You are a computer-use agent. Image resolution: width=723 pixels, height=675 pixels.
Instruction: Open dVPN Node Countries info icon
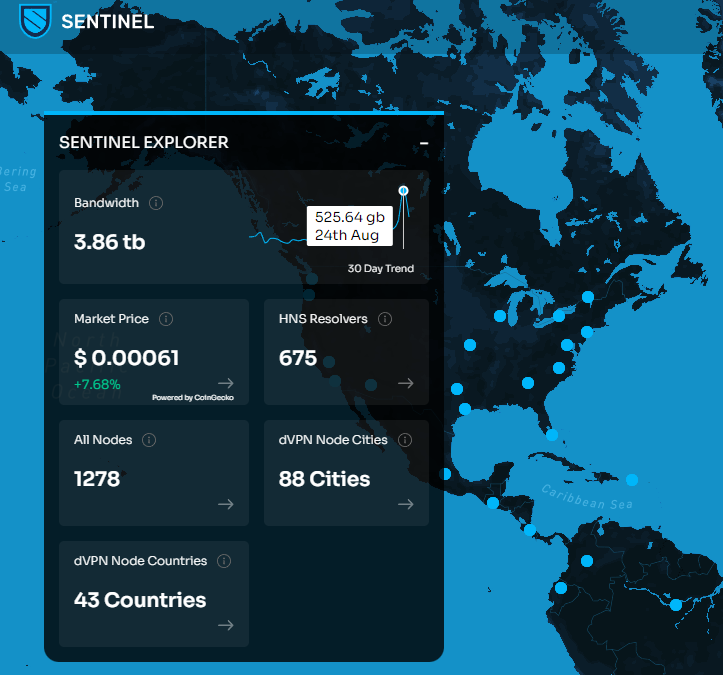pyautogui.click(x=224, y=561)
